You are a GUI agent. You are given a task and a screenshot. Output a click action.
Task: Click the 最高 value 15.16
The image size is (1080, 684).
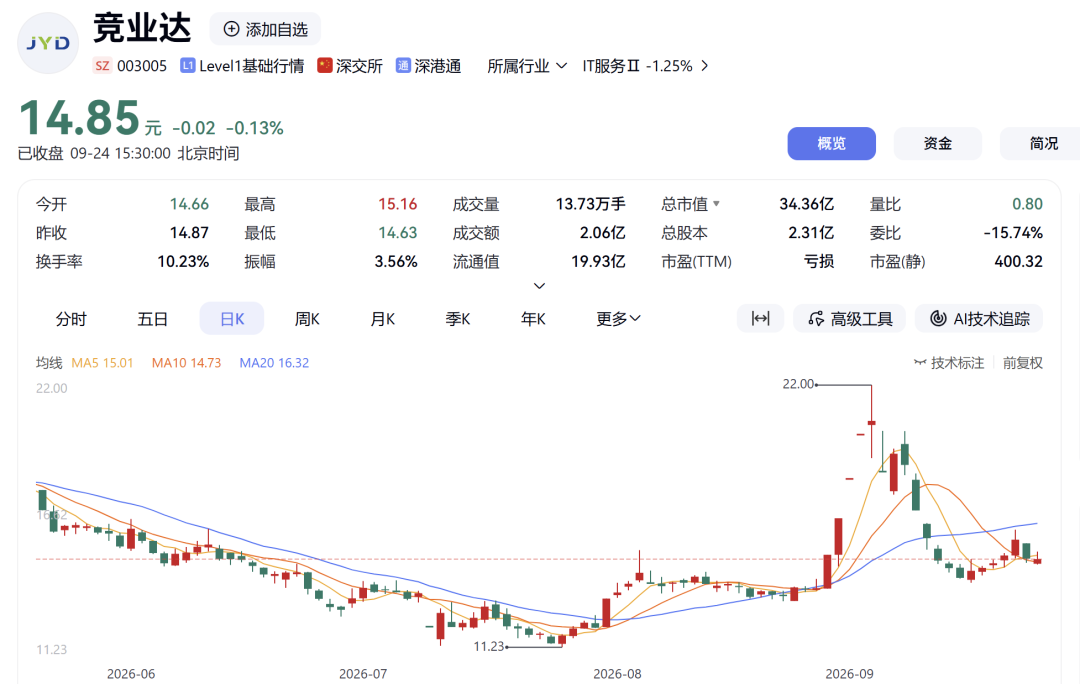point(397,204)
